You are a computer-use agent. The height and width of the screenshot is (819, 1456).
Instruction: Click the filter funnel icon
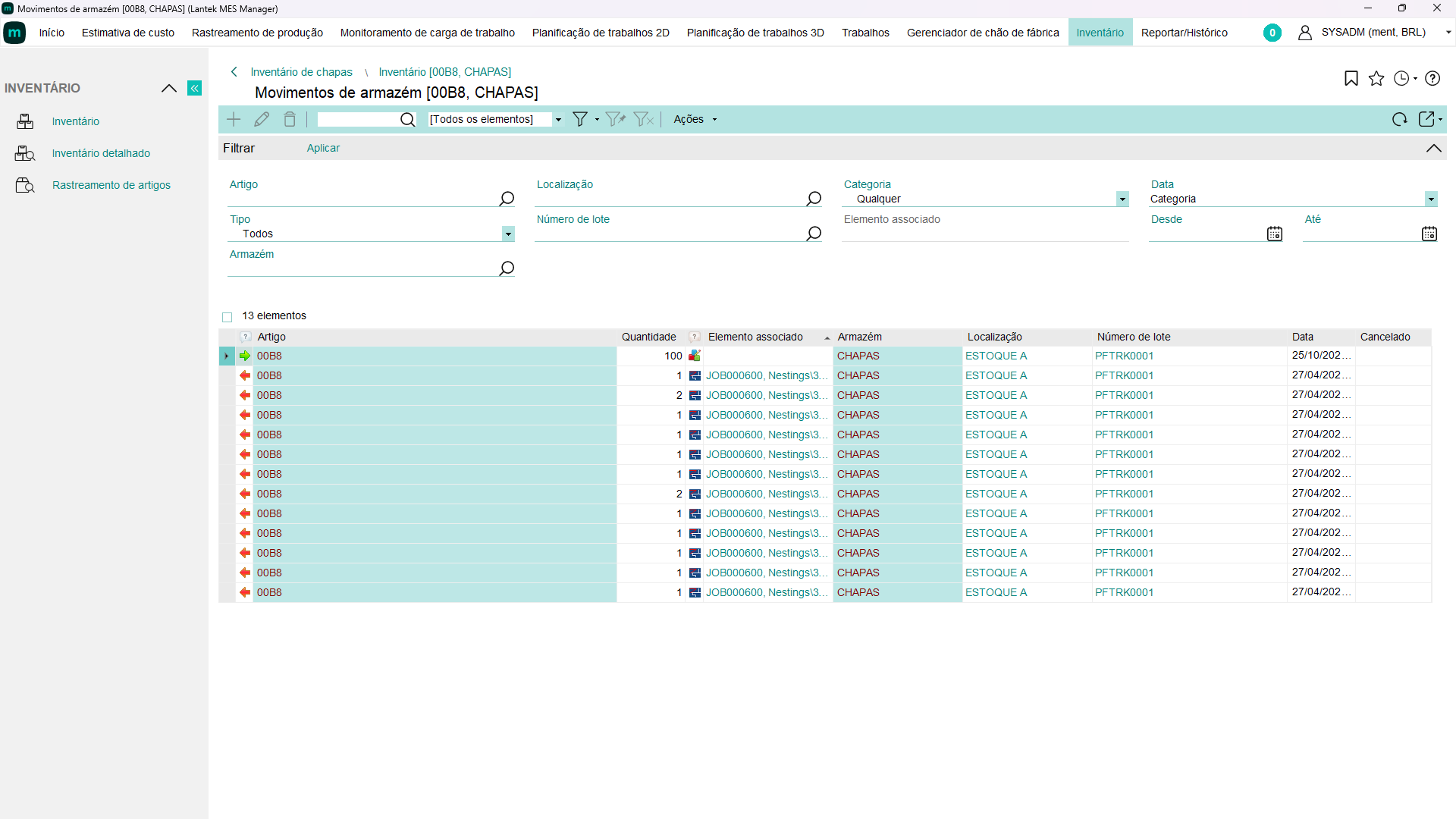580,119
